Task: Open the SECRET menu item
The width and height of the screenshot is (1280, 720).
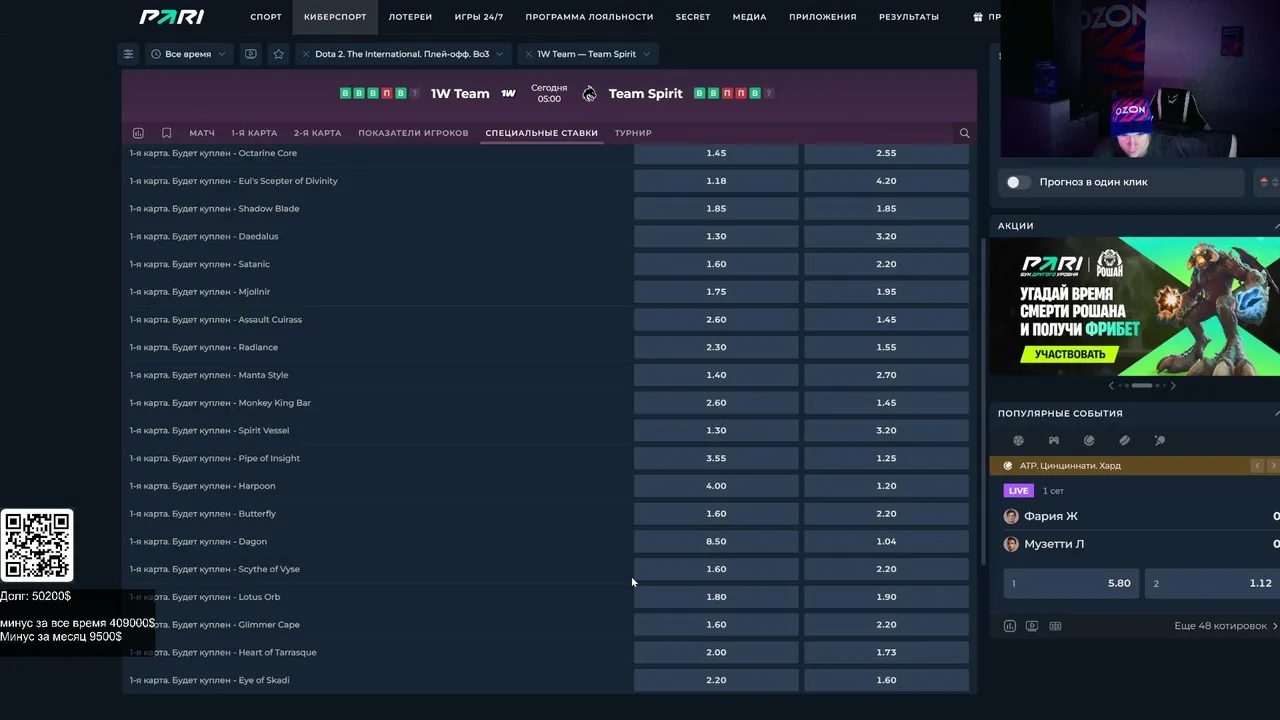Action: (693, 17)
